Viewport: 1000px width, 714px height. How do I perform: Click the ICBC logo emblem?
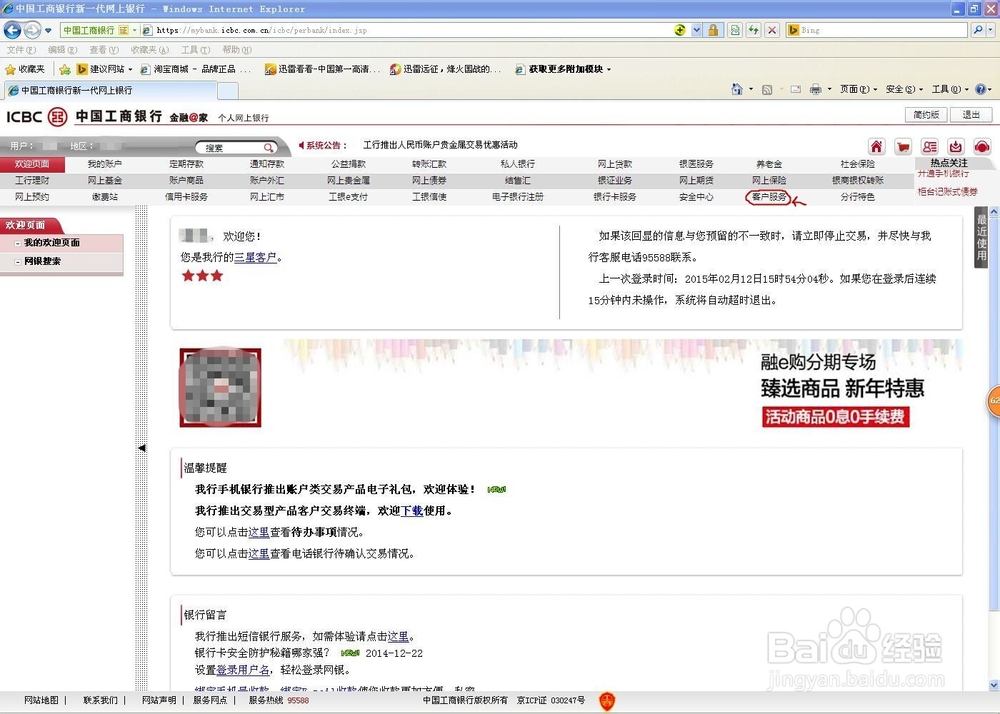tap(58, 117)
